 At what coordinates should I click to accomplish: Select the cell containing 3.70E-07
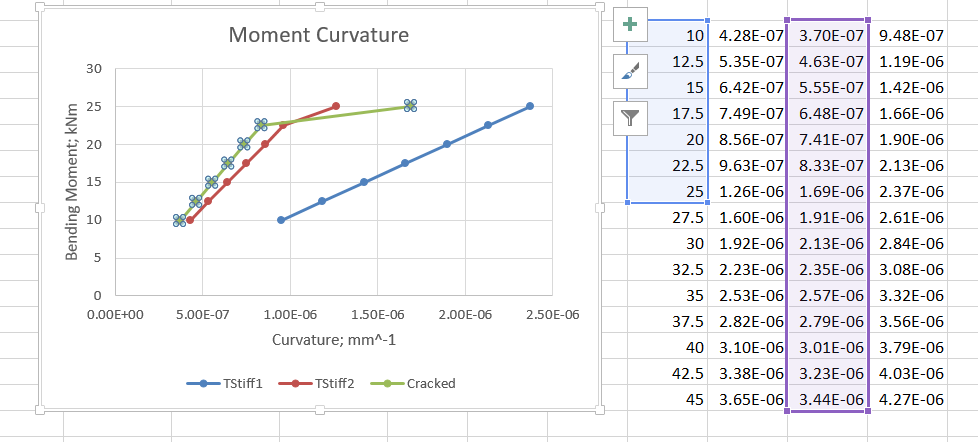[x=827, y=36]
